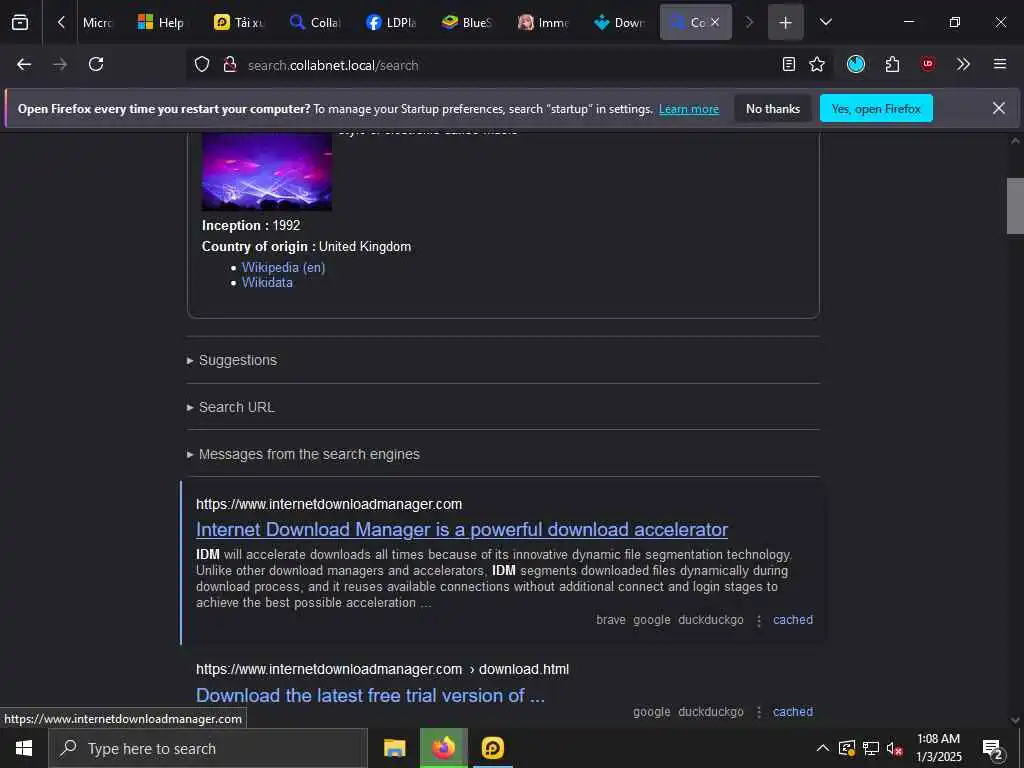Open the tracking protection shield icon
This screenshot has width=1024, height=768.
click(x=202, y=64)
